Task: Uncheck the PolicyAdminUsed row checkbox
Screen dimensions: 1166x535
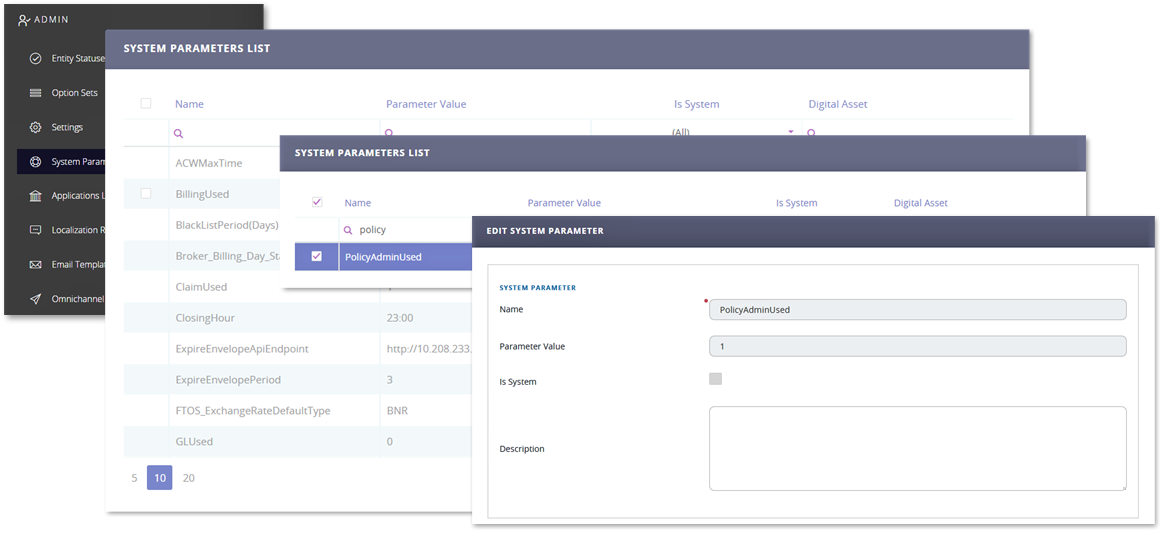Action: (317, 257)
